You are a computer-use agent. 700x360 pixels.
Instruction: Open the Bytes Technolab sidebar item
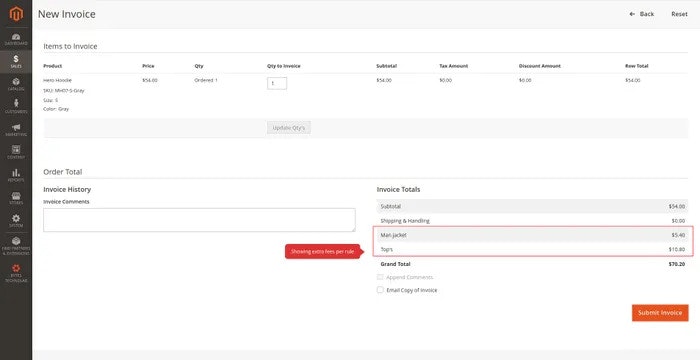(x=16, y=273)
